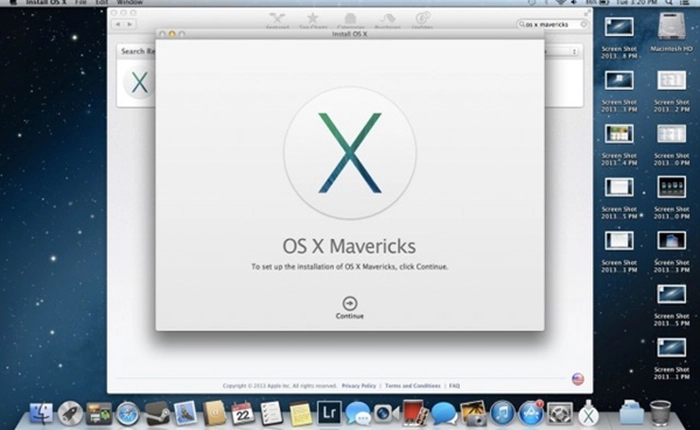Select desktop Screen Shot ending 4 PM
The height and width of the screenshot is (430, 700).
click(x=619, y=145)
